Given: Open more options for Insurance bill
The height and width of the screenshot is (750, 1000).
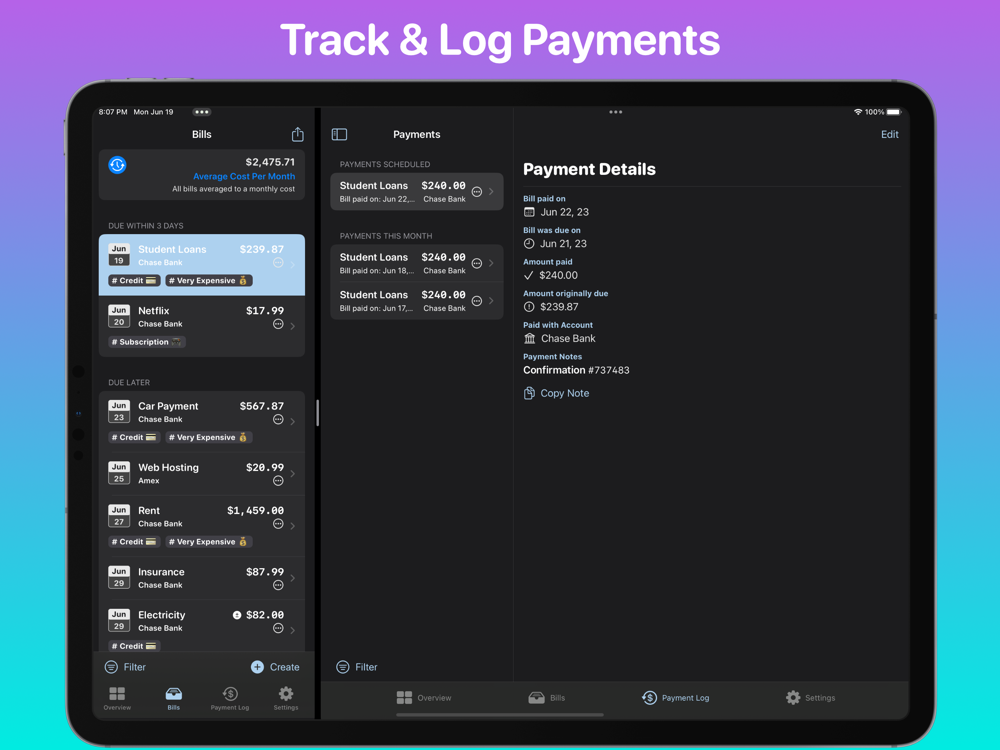Looking at the screenshot, I should [278, 585].
